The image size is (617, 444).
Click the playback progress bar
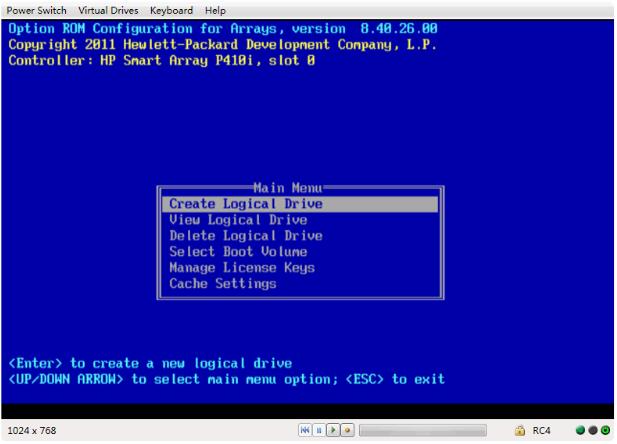(x=423, y=430)
